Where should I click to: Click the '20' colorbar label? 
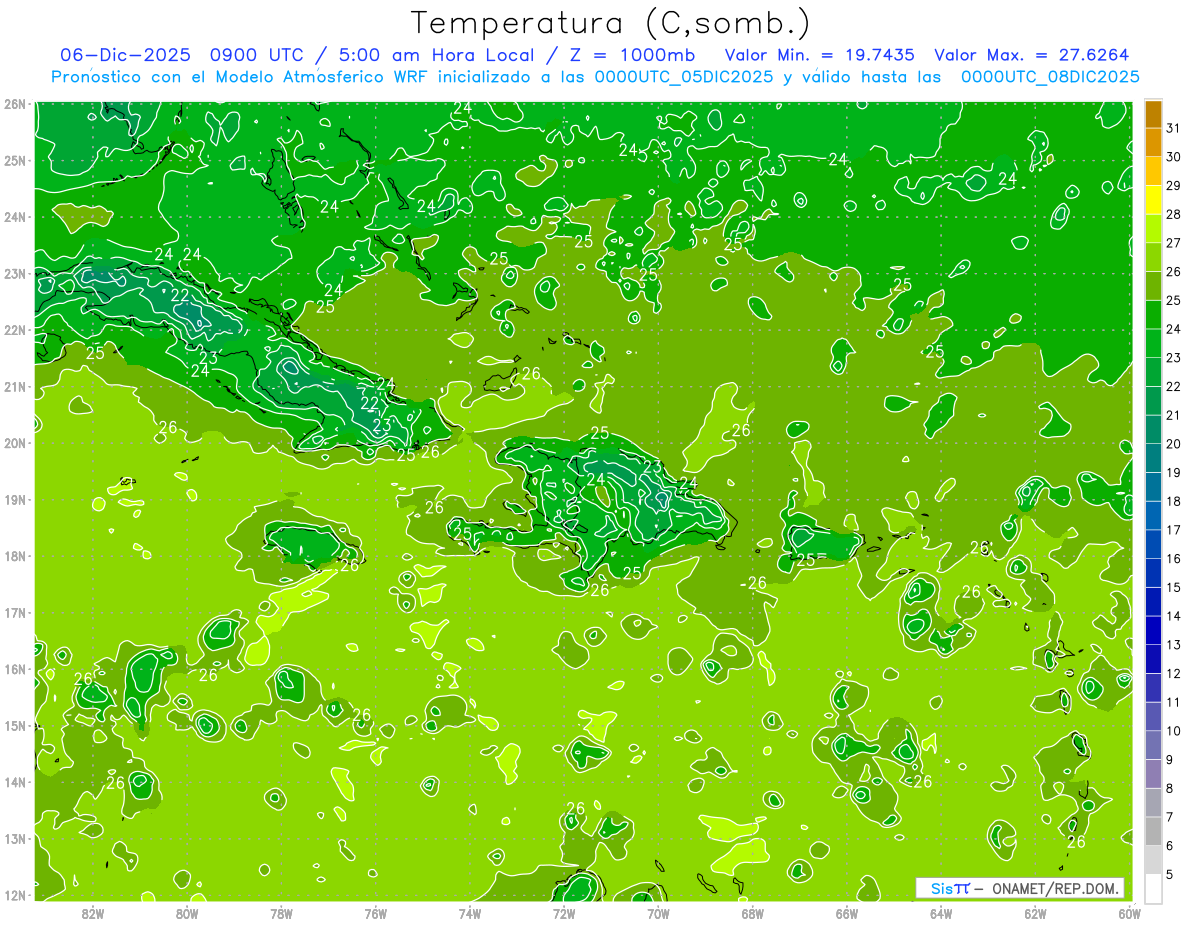pos(1173,444)
